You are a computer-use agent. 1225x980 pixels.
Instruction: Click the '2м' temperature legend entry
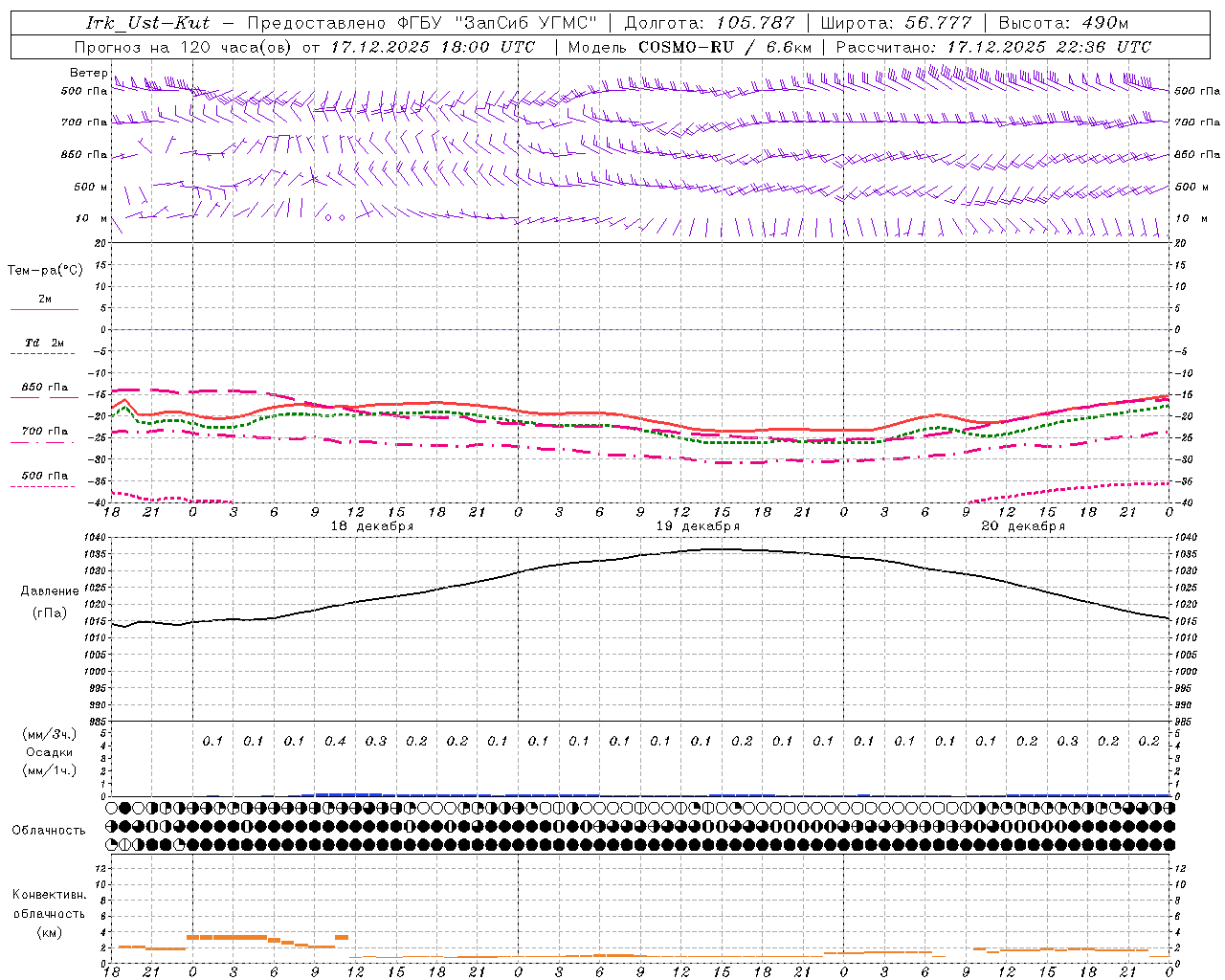tap(44, 300)
